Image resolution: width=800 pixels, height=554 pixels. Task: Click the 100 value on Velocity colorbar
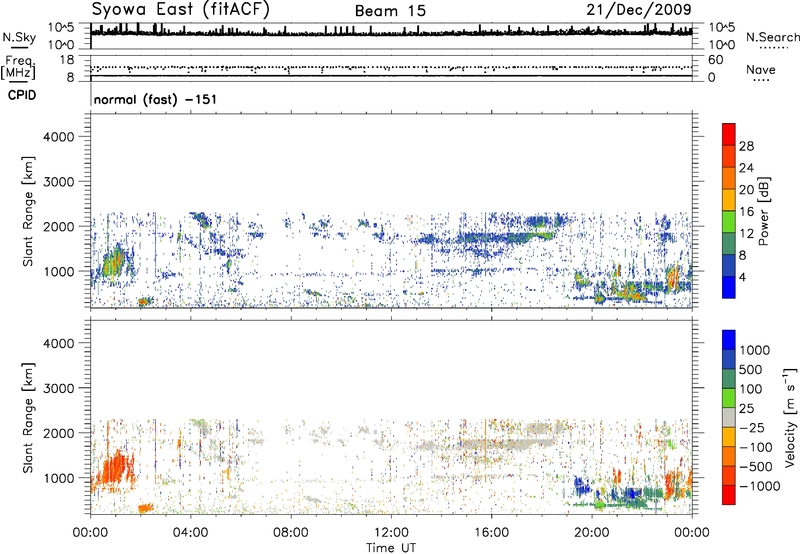(x=749, y=389)
